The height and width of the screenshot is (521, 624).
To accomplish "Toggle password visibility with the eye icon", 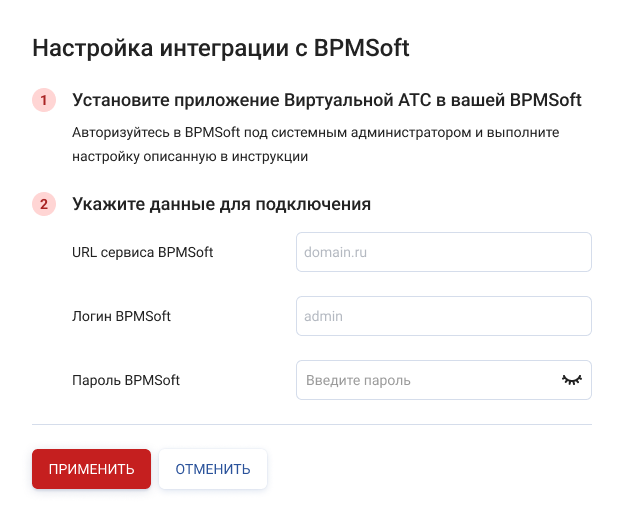I will [x=571, y=380].
